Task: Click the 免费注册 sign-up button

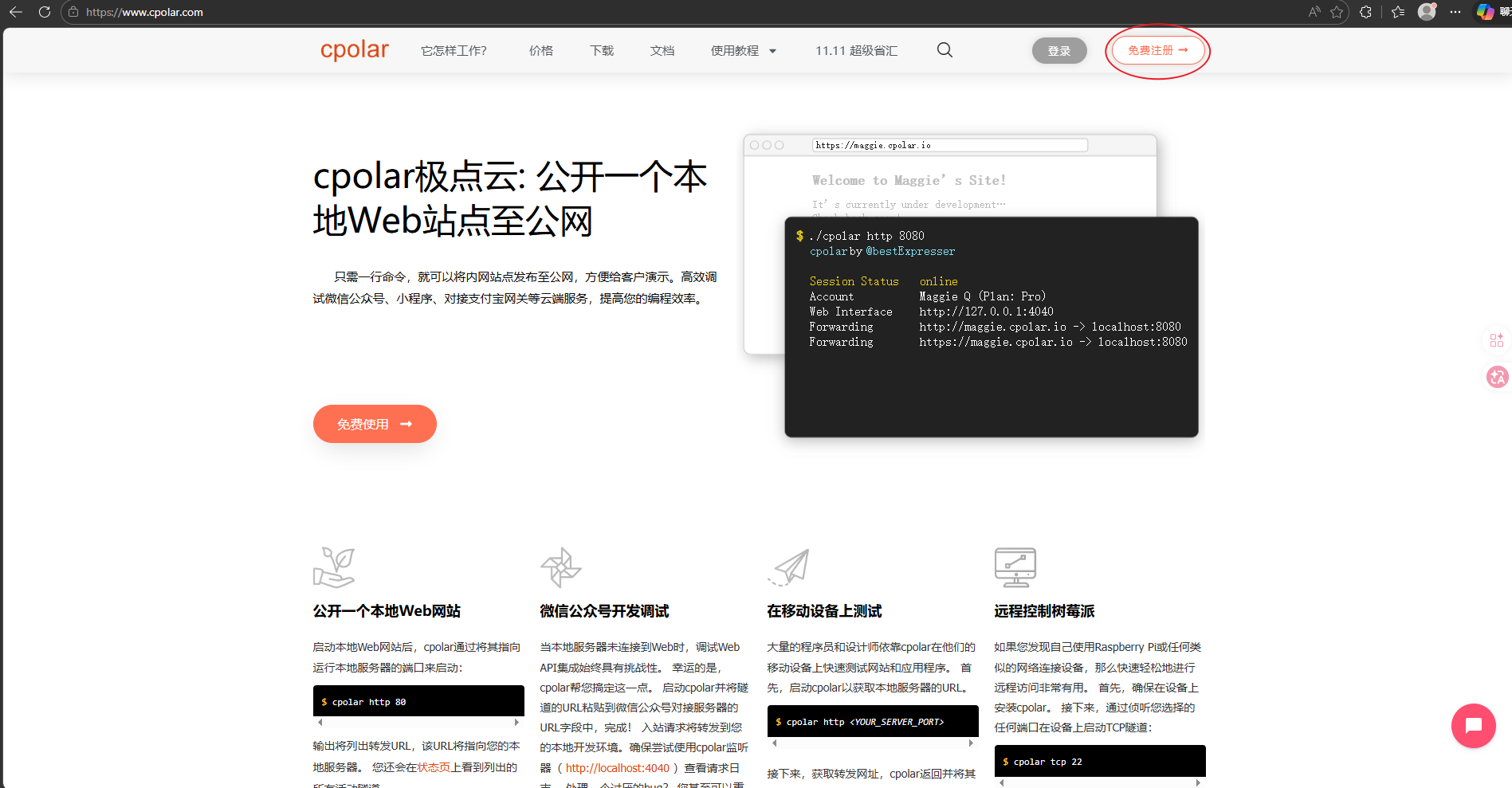Action: 1158,50
